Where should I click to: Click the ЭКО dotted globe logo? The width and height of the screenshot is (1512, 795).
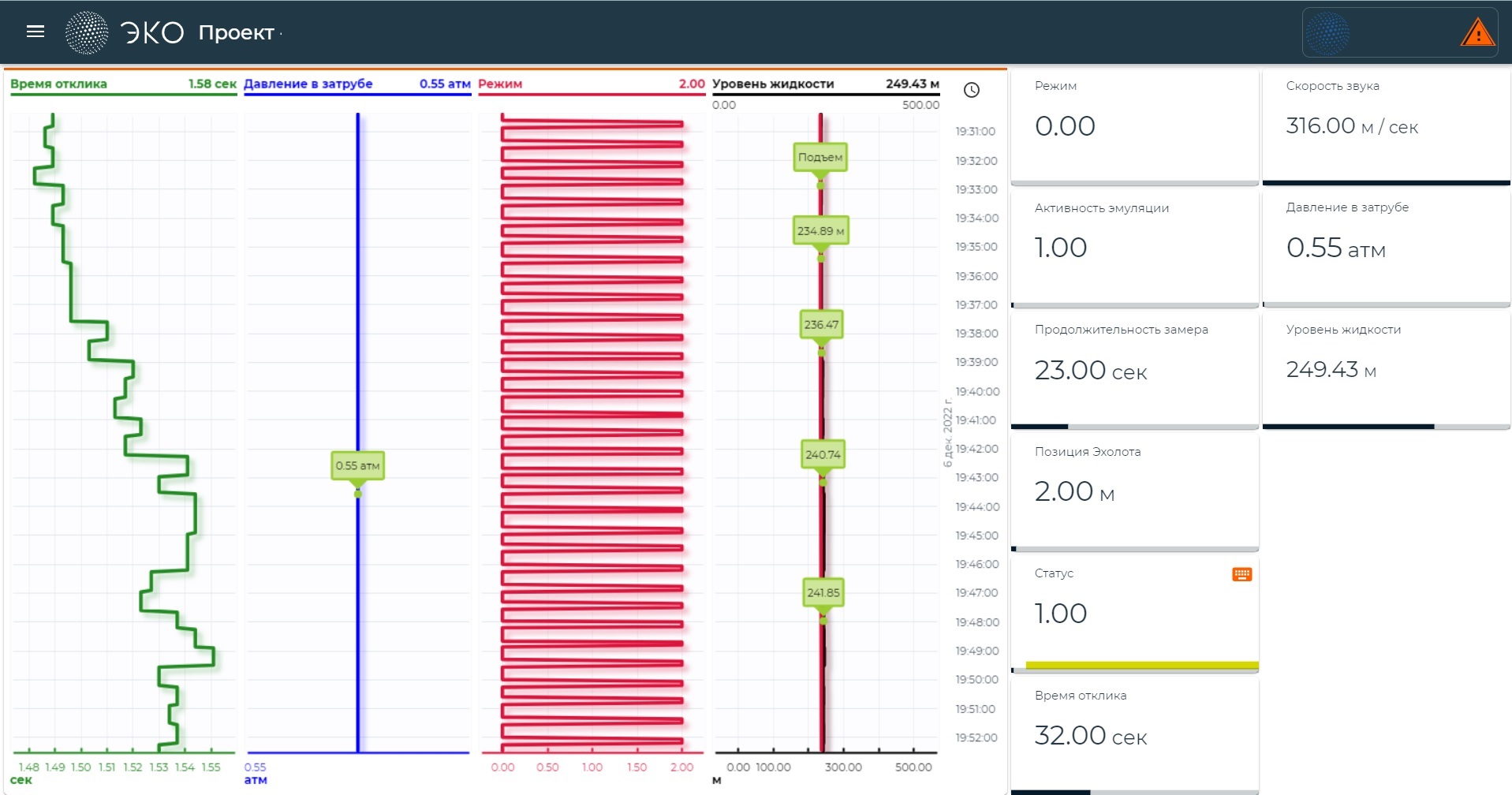(87, 32)
